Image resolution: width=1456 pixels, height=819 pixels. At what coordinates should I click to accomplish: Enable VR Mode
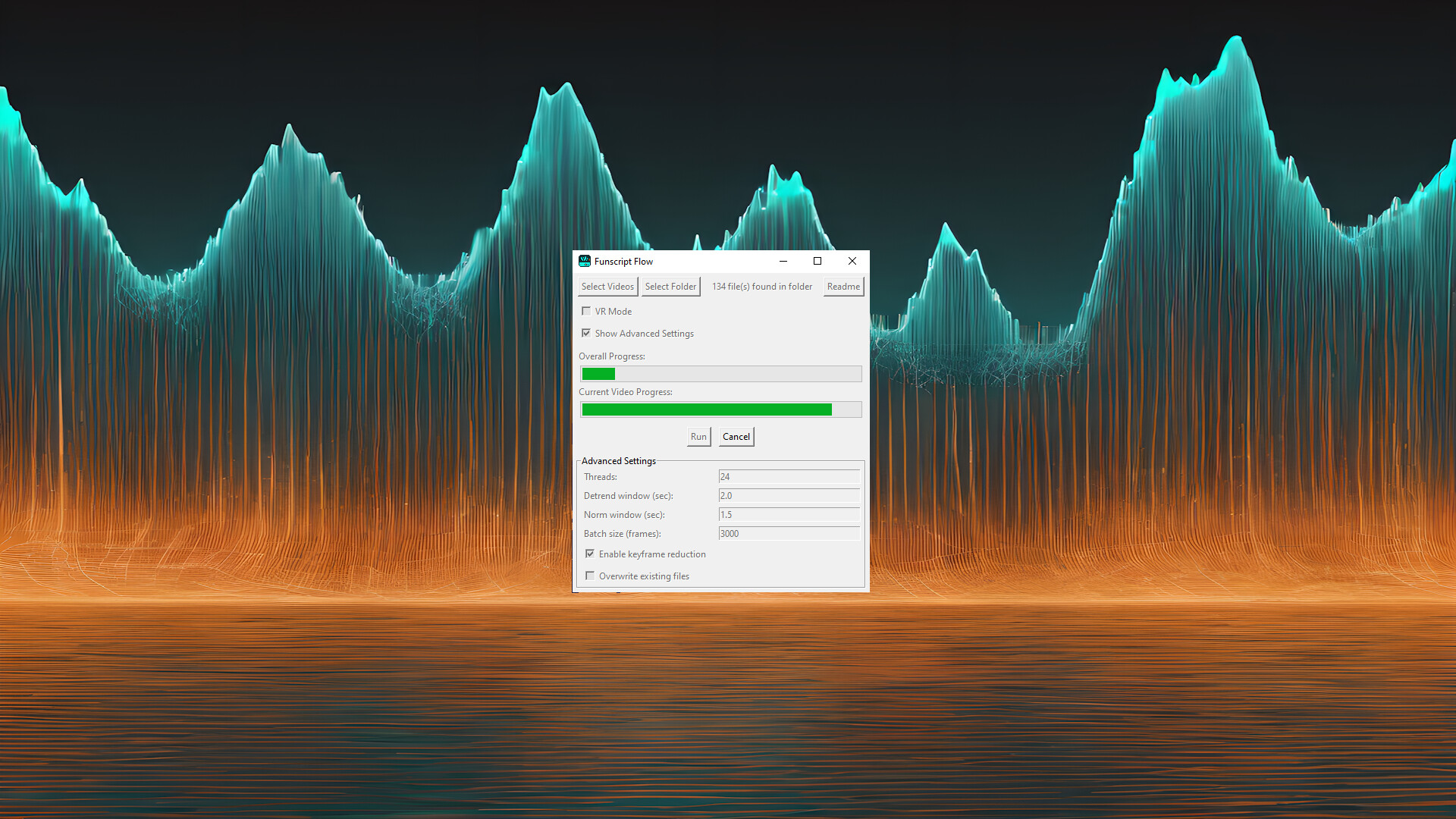click(x=585, y=311)
